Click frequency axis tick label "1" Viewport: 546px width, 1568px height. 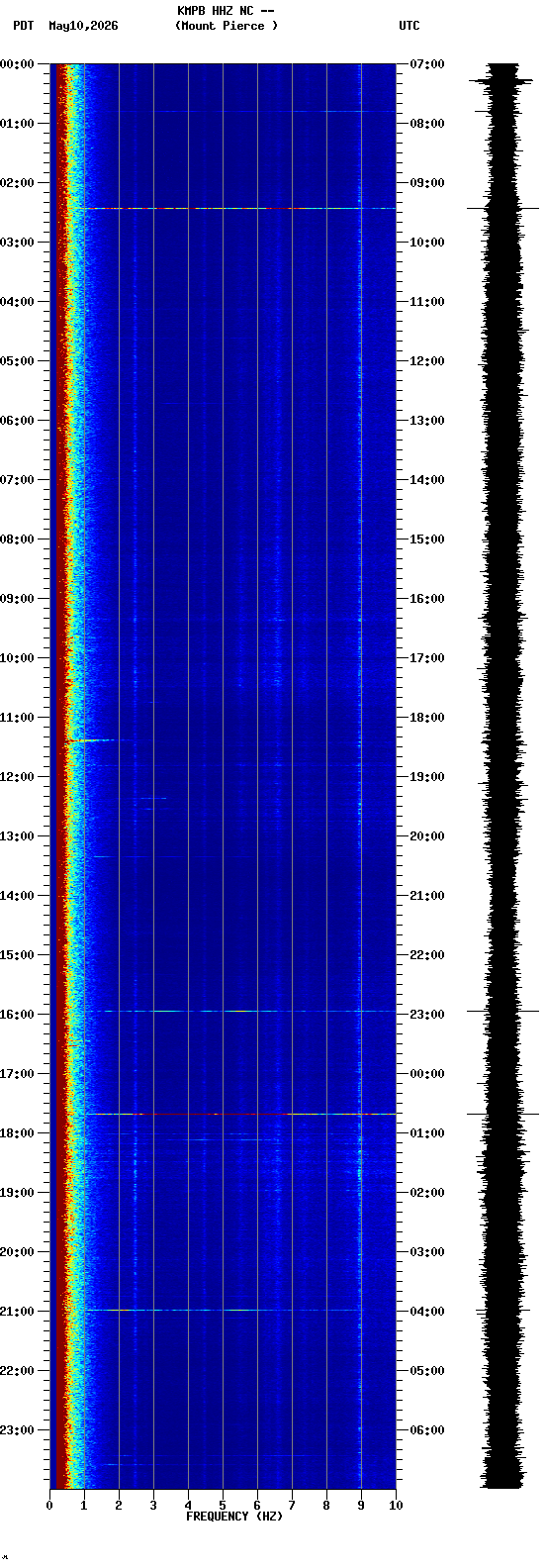84,1506
